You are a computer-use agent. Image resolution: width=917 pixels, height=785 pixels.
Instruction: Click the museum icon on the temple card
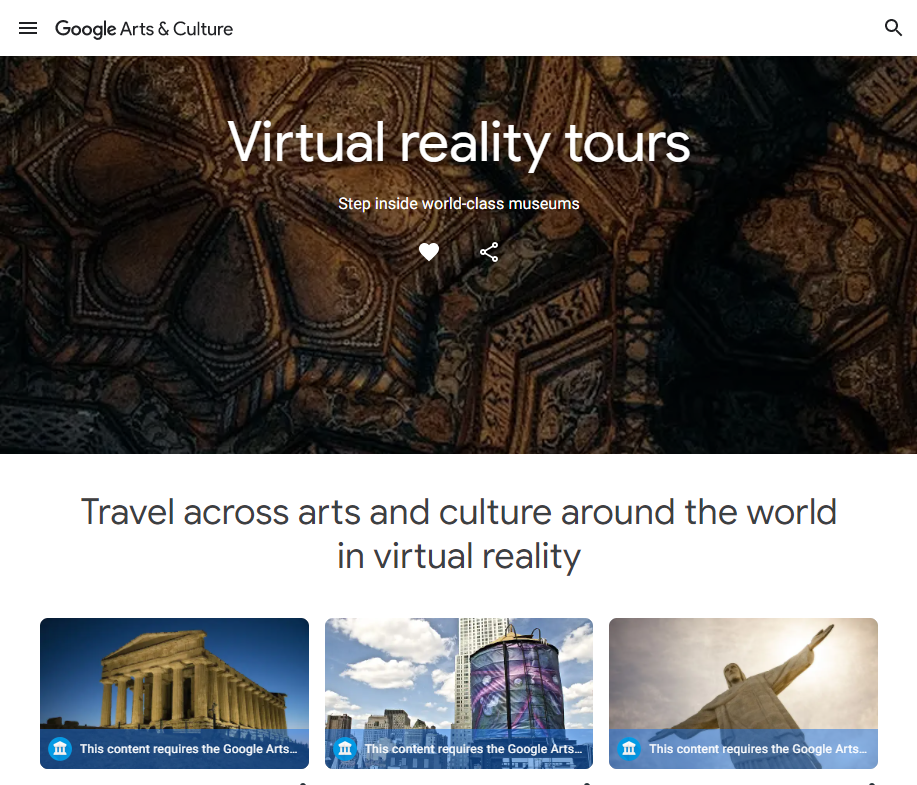point(60,749)
